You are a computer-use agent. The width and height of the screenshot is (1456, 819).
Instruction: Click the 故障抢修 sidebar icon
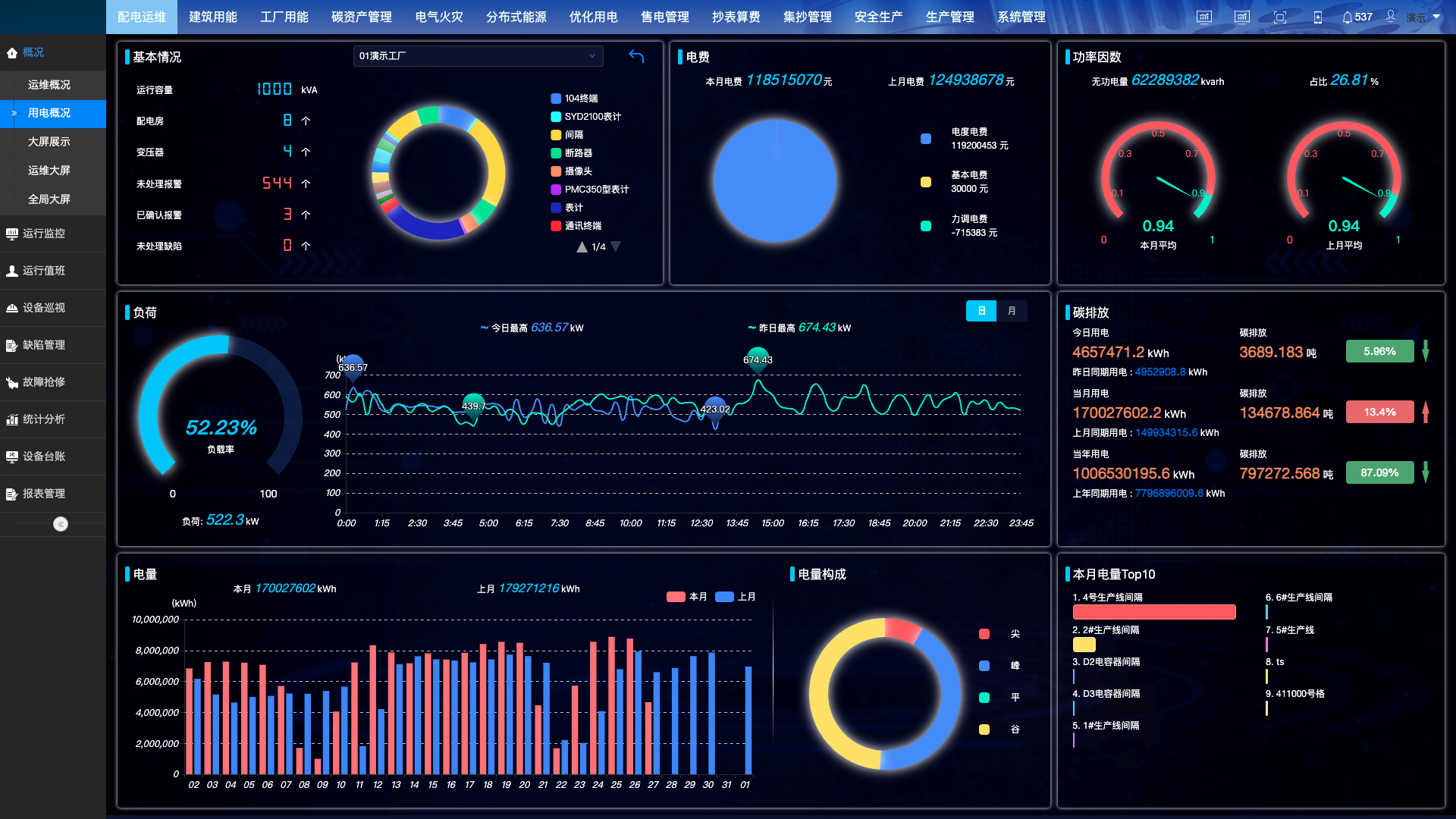[12, 382]
